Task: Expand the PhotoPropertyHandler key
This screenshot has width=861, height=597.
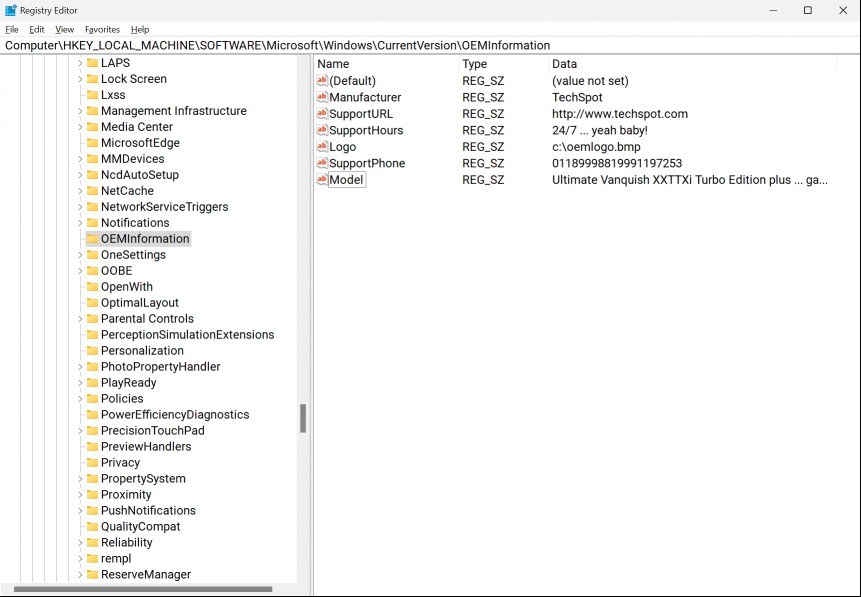Action: tap(80, 366)
